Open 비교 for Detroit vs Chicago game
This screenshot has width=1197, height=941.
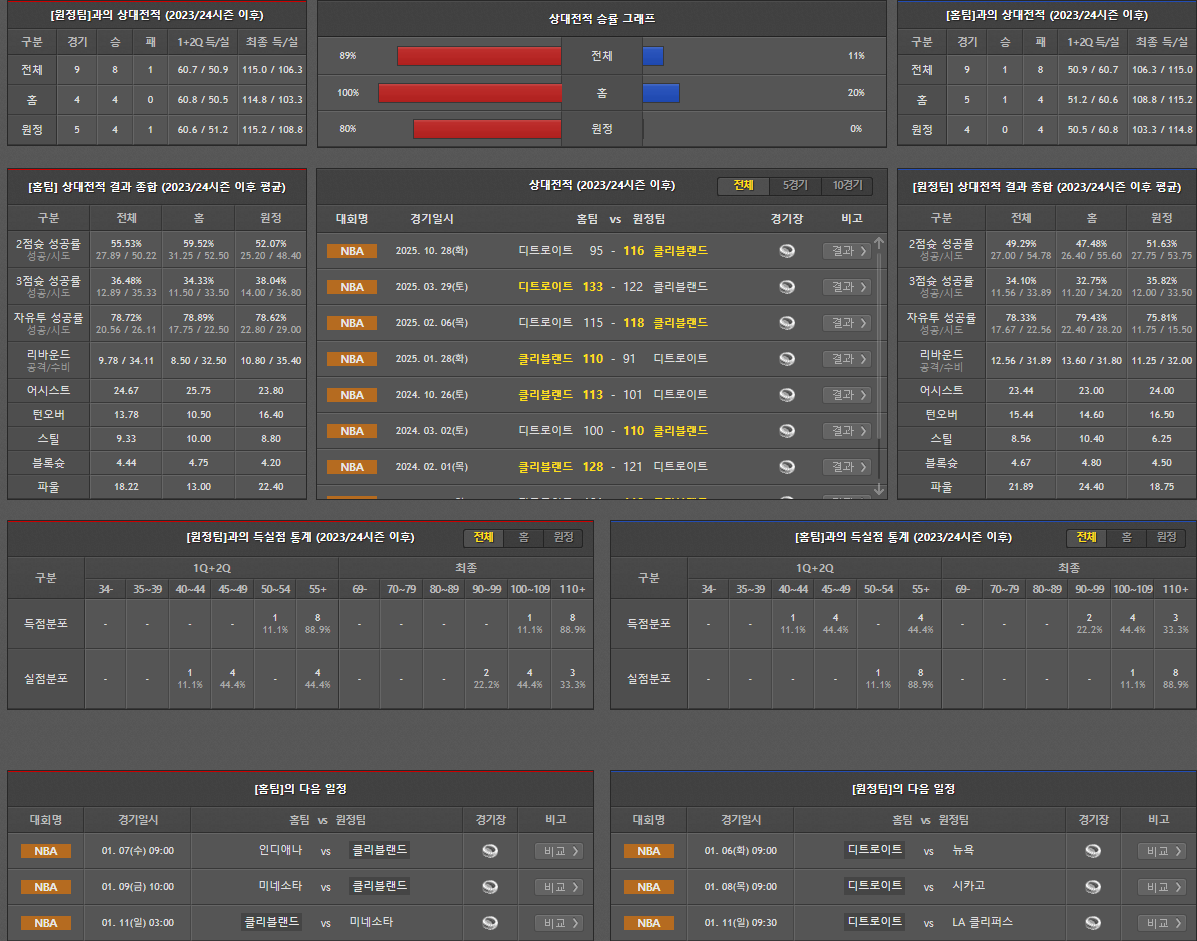[1162, 887]
